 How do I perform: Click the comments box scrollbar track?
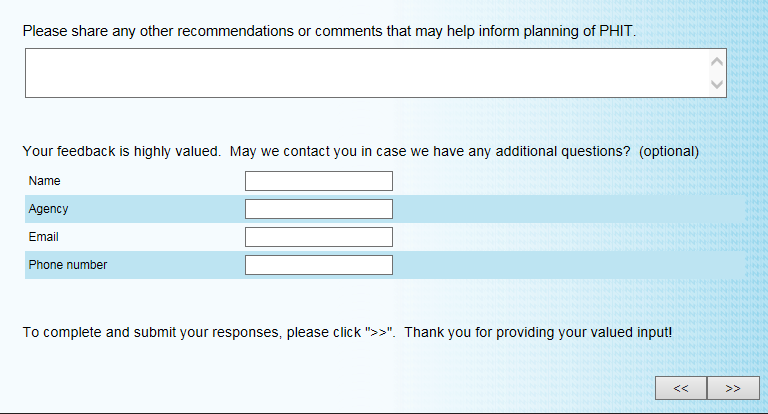716,73
